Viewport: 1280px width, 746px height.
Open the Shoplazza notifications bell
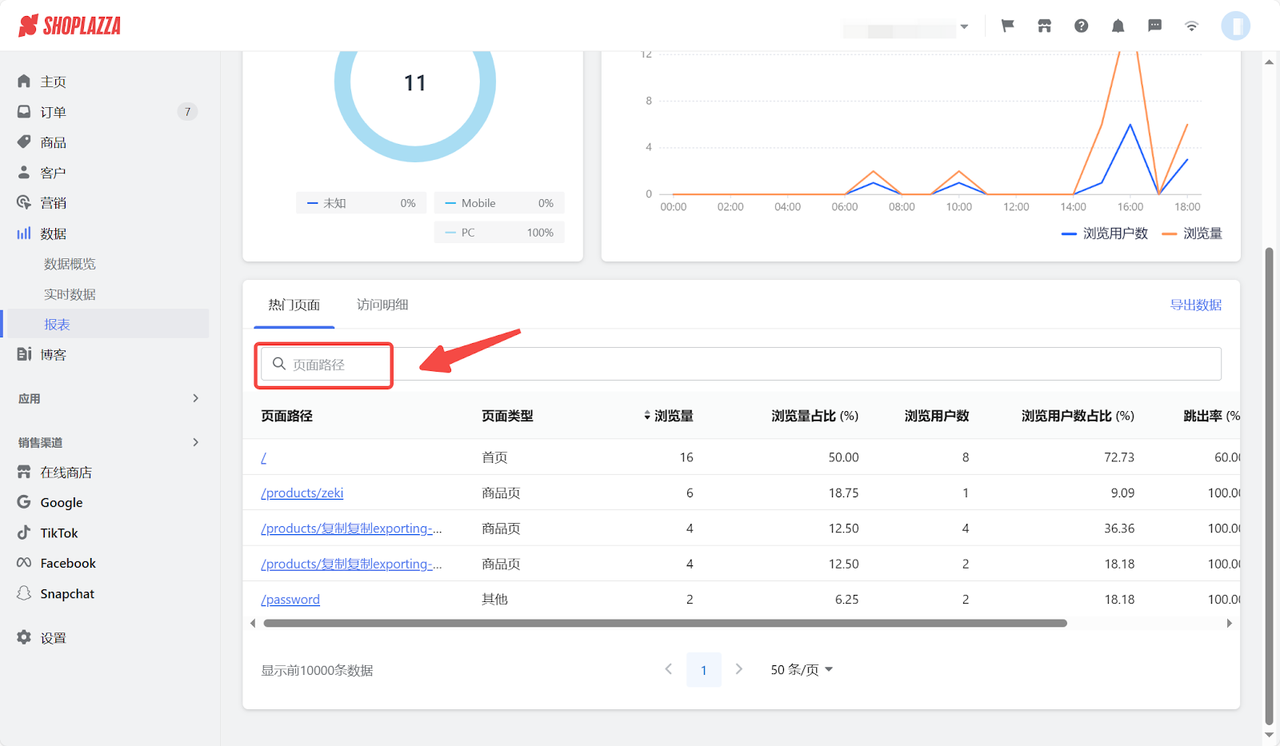(1118, 25)
